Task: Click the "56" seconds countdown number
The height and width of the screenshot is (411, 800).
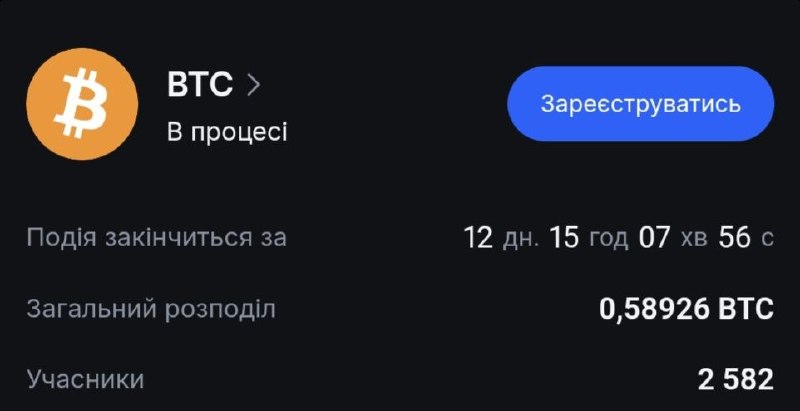Action: (735, 238)
